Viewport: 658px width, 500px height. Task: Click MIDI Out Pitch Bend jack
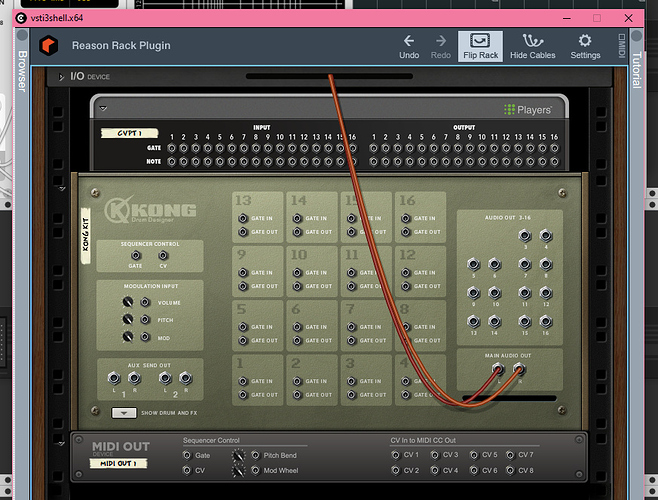(x=255, y=455)
